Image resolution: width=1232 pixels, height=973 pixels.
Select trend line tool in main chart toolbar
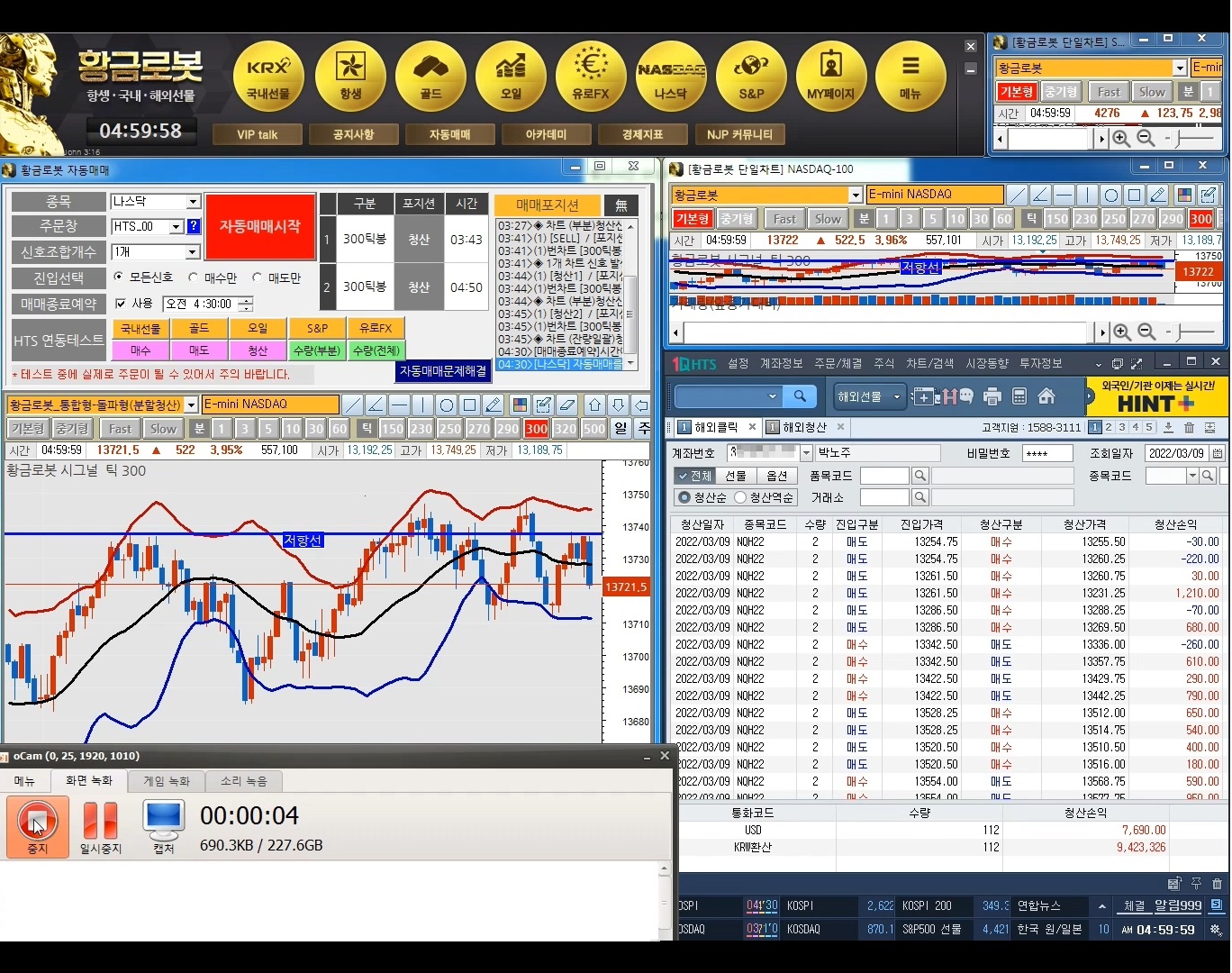tap(353, 405)
